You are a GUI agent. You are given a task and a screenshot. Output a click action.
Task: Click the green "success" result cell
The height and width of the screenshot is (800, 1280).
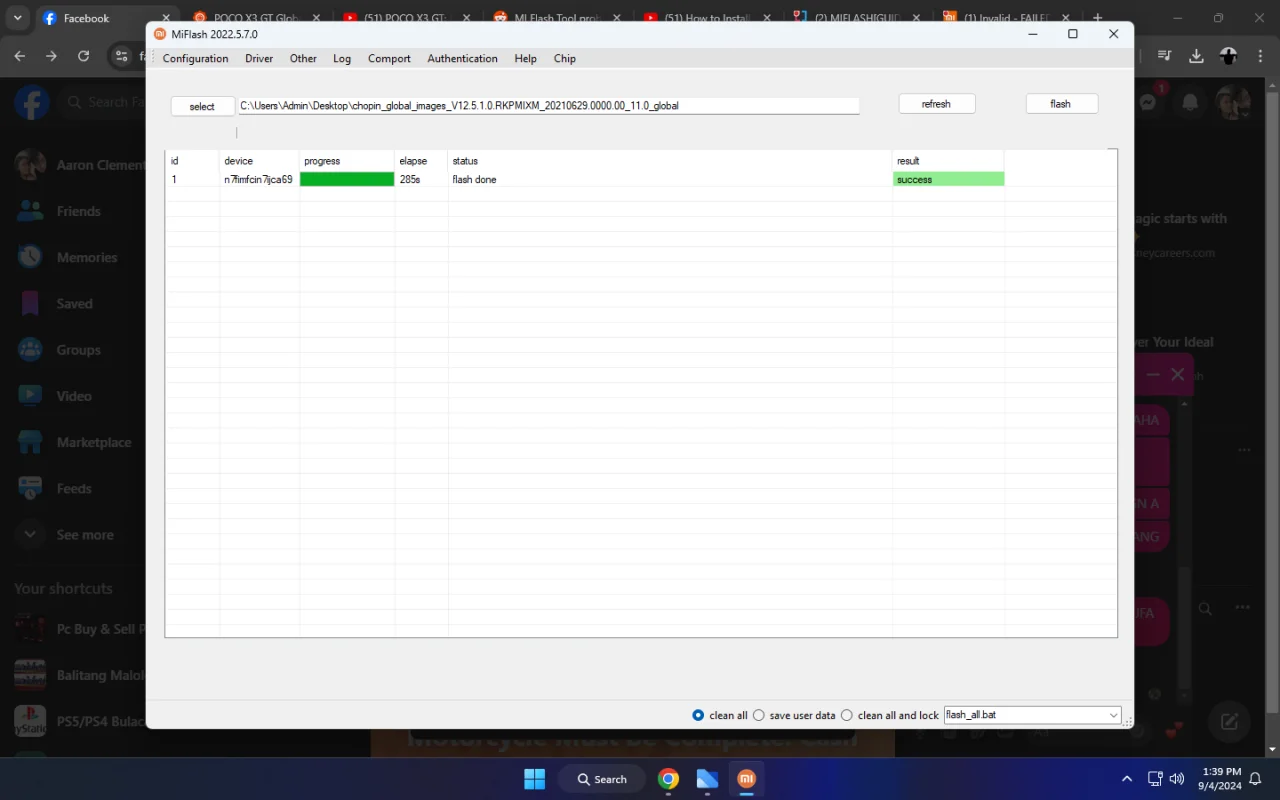pyautogui.click(x=948, y=179)
